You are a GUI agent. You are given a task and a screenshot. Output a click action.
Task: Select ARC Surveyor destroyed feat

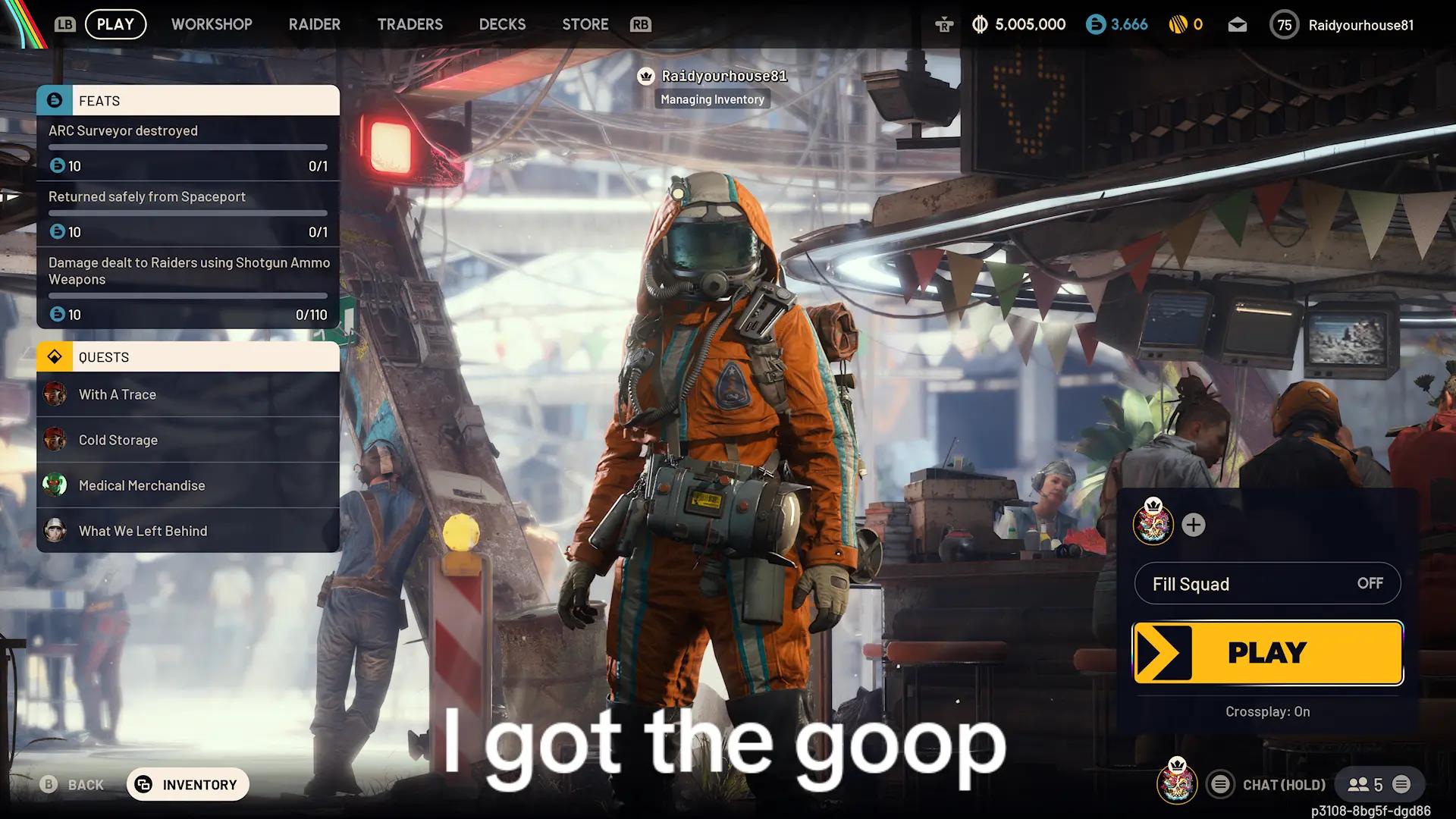188,149
